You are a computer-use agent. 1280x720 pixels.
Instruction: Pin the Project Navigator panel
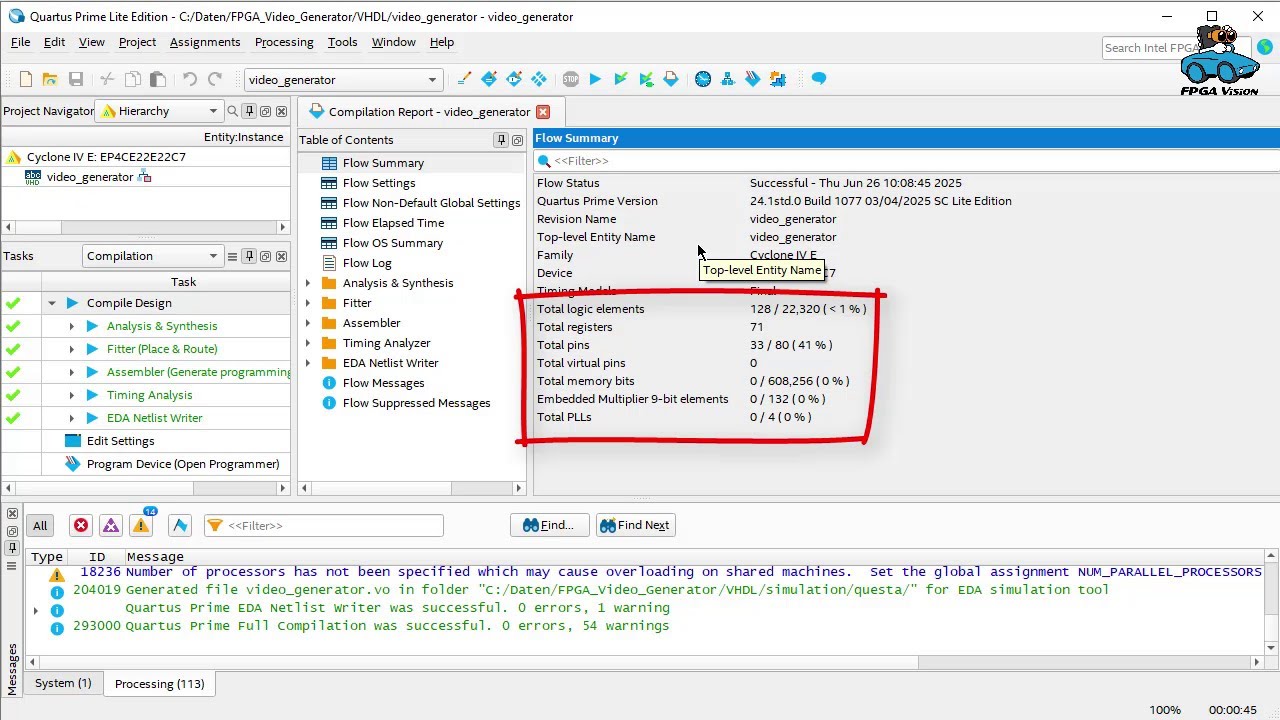click(249, 111)
